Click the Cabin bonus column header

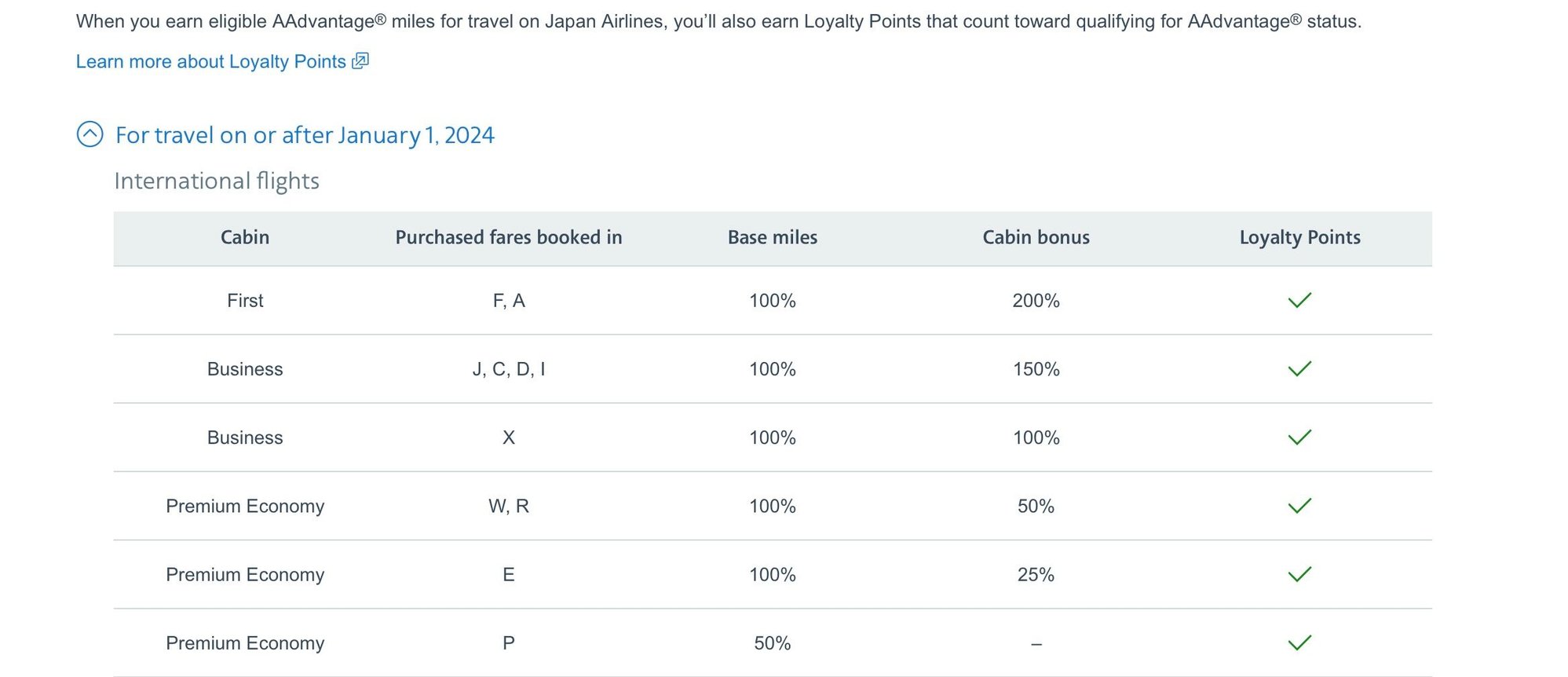click(x=1036, y=237)
